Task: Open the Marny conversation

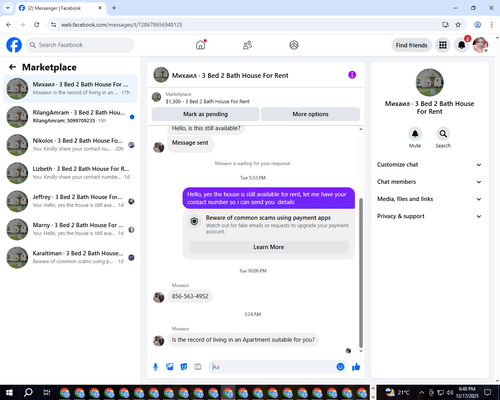Action: [70, 229]
